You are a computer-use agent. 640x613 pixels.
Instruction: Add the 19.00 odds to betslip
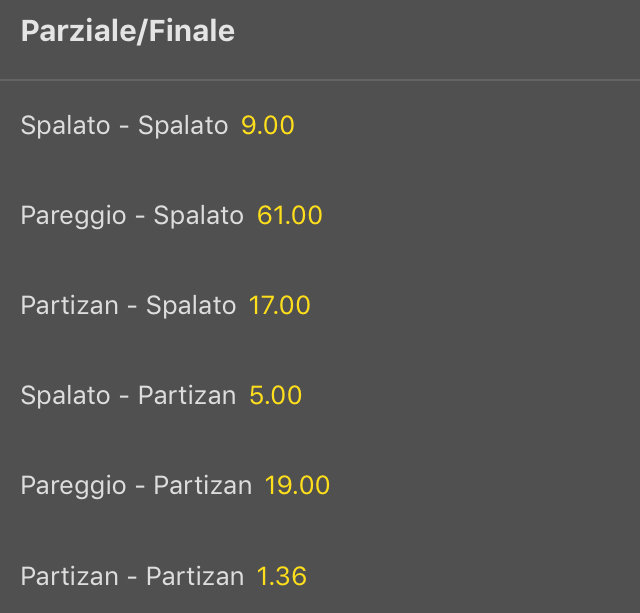(x=298, y=486)
